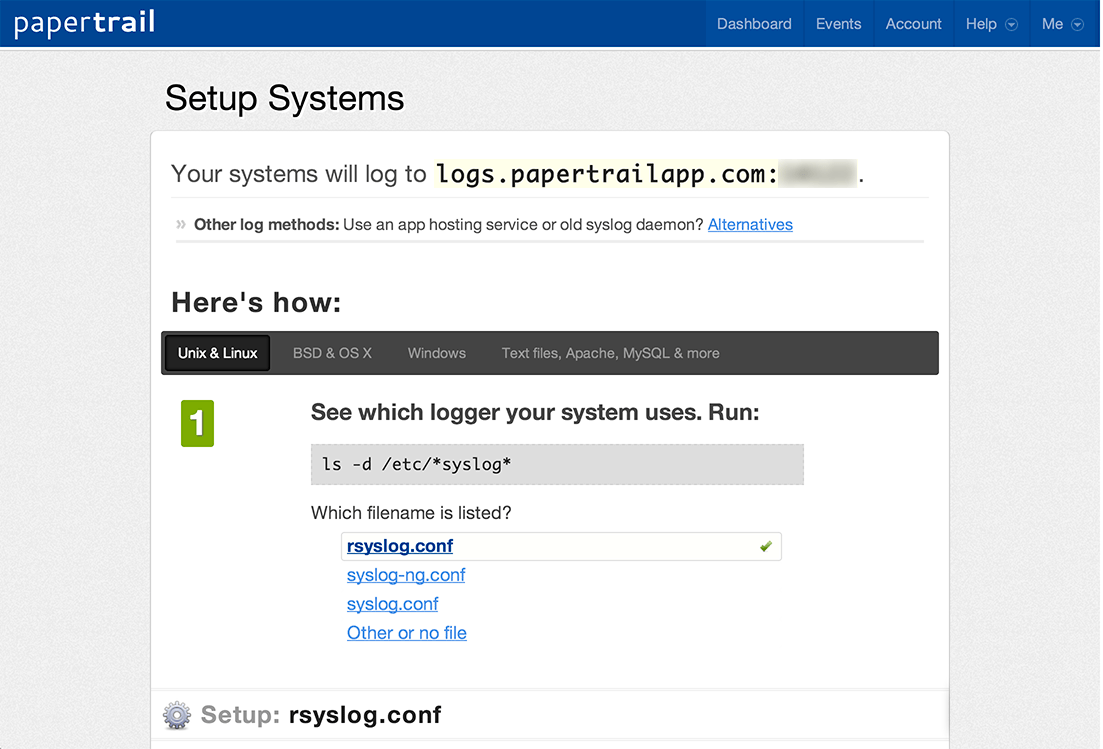Open the Help dropdown arrow
The image size is (1103, 749).
(x=1012, y=25)
